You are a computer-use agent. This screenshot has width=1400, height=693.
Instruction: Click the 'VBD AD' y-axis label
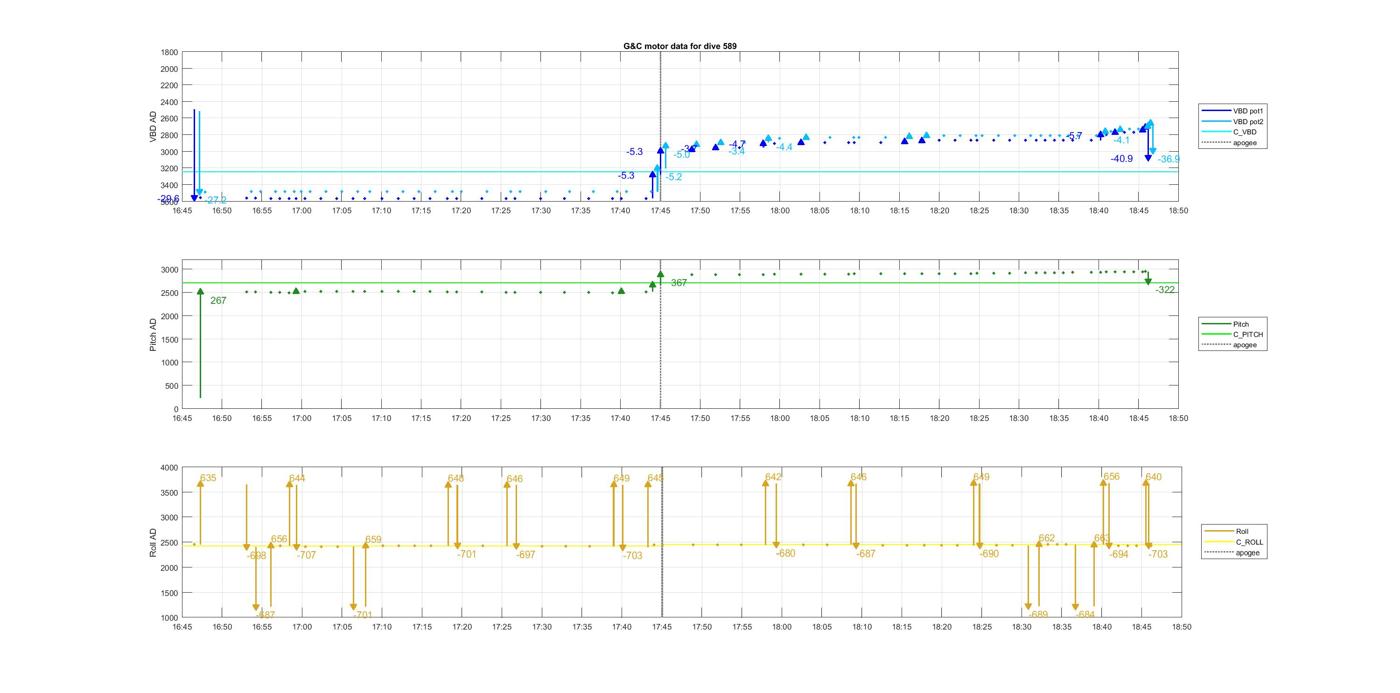[x=154, y=126]
